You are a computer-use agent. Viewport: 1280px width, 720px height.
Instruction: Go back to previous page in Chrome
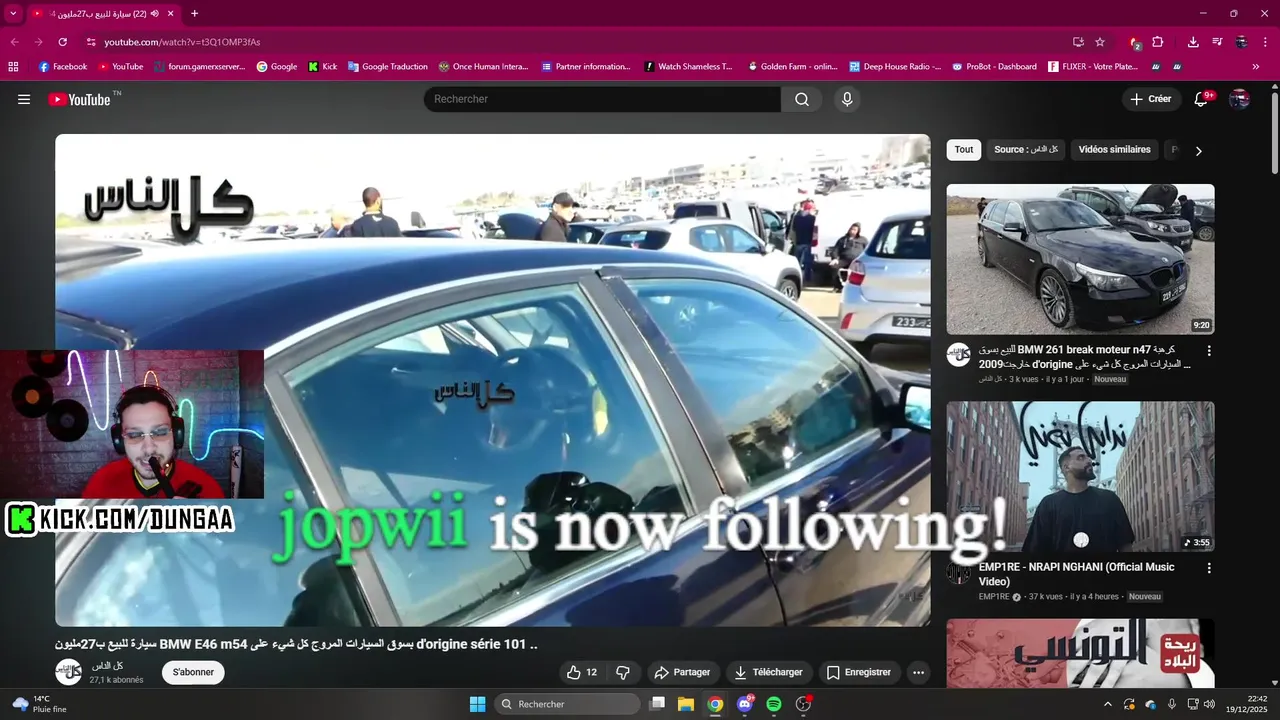pos(14,42)
